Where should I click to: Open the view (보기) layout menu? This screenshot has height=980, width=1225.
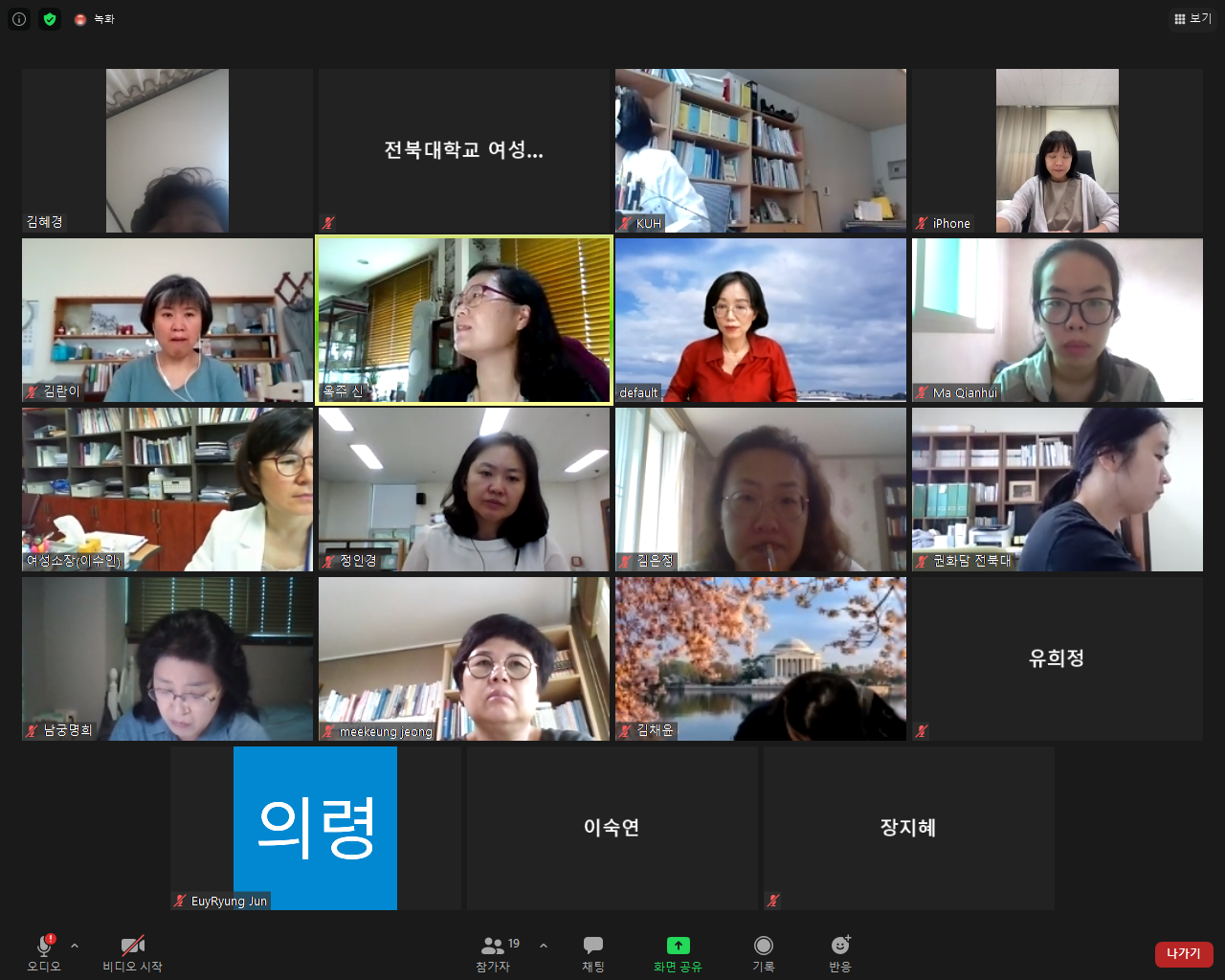[x=1192, y=19]
